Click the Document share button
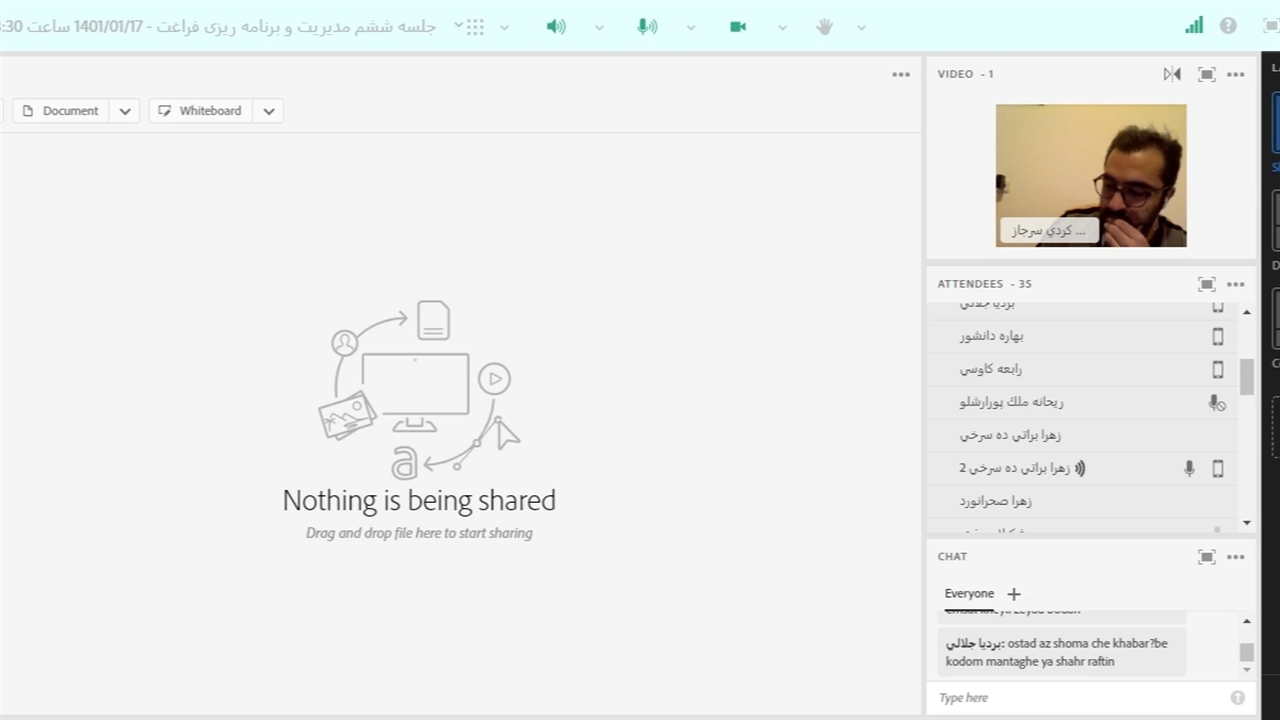 click(61, 111)
